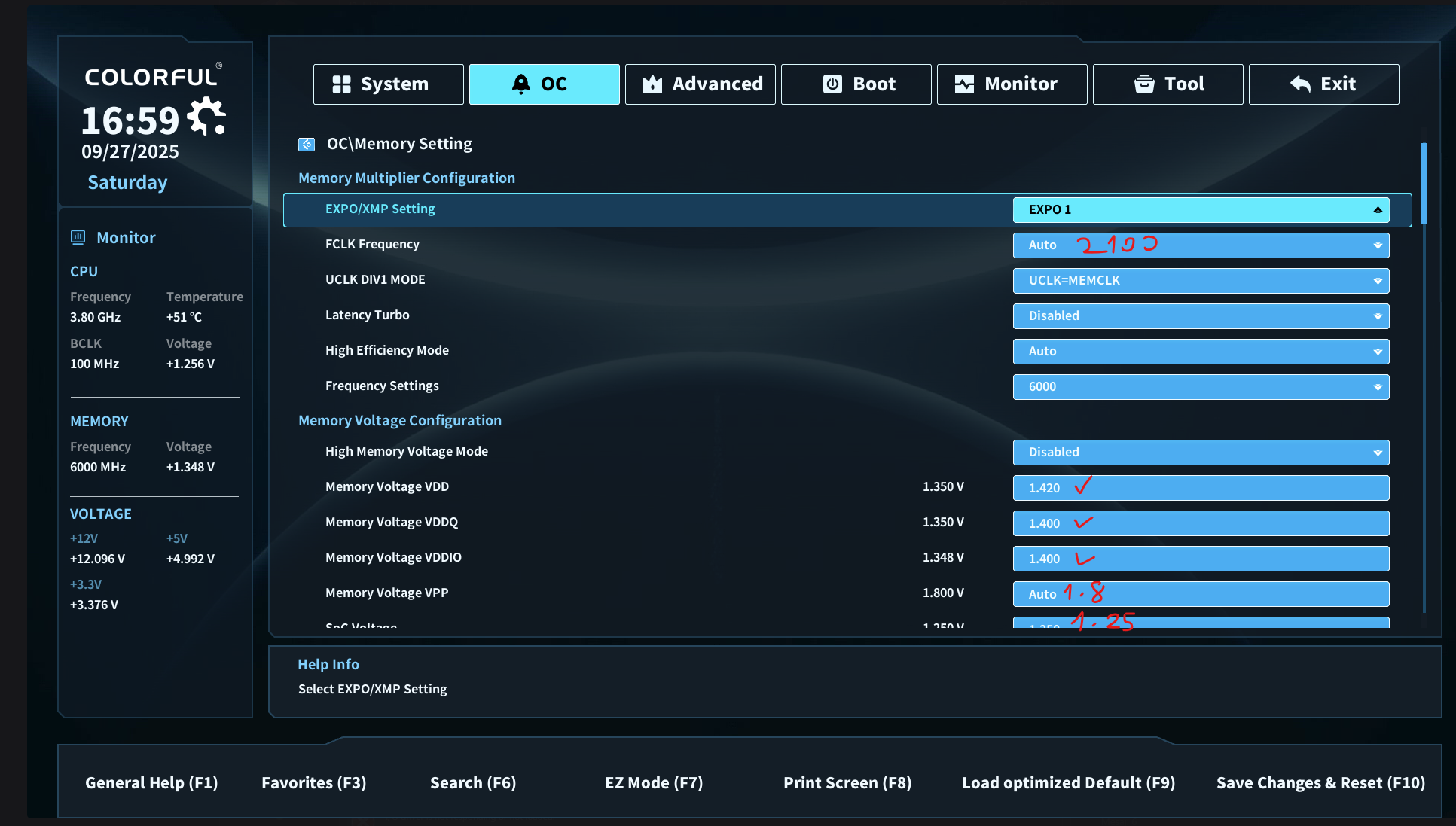Click the Memory Voltage VDDIO input field

click(x=1201, y=559)
